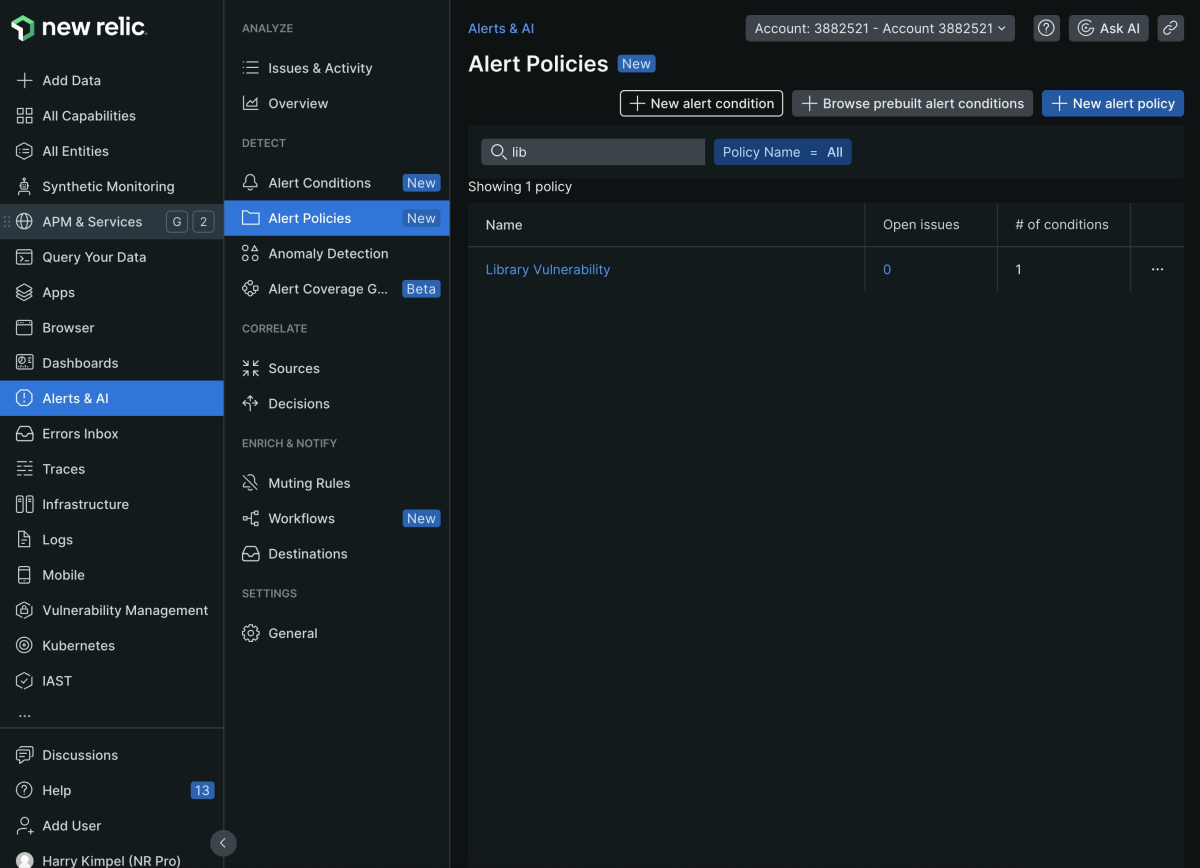The height and width of the screenshot is (868, 1200).
Task: Open the row actions ellipsis for Library Vulnerability
Action: 1157,269
